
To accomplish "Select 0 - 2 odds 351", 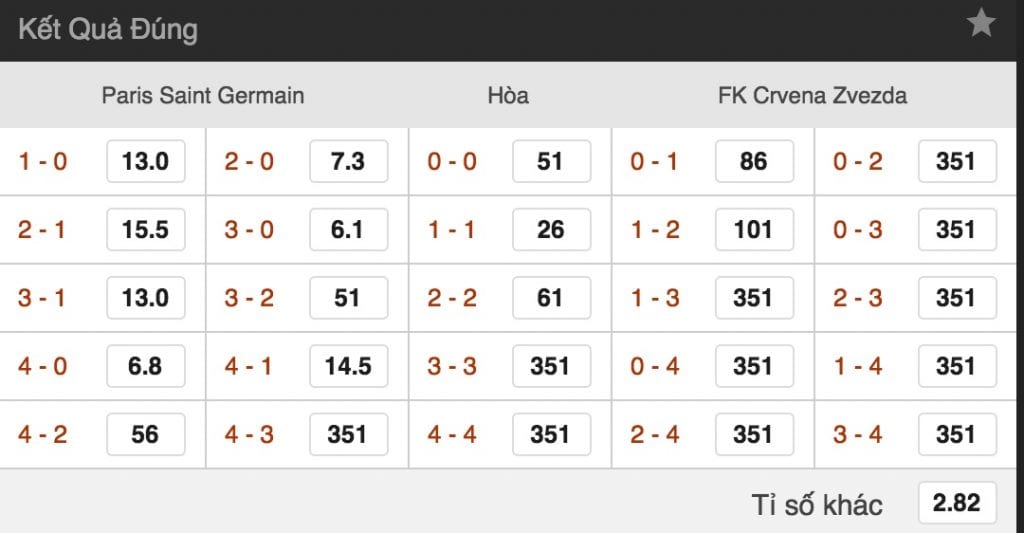I will 956,161.
